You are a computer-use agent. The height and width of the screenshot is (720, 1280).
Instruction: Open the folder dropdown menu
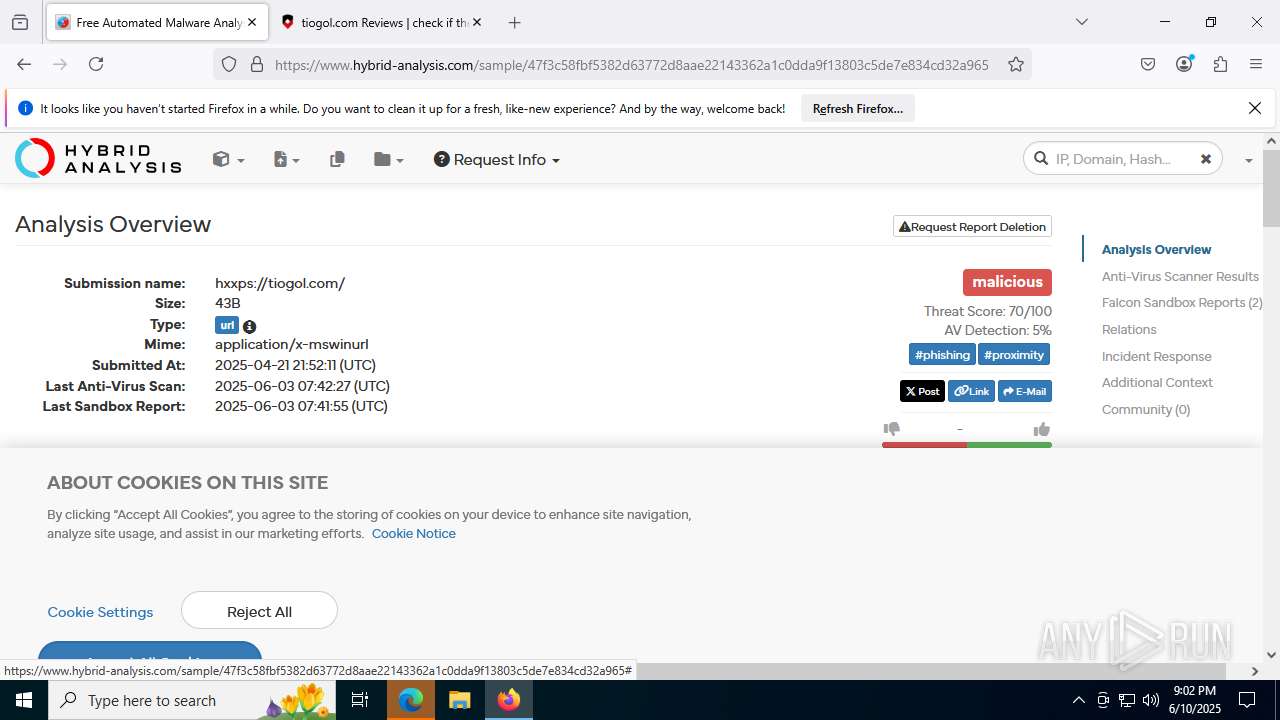388,159
